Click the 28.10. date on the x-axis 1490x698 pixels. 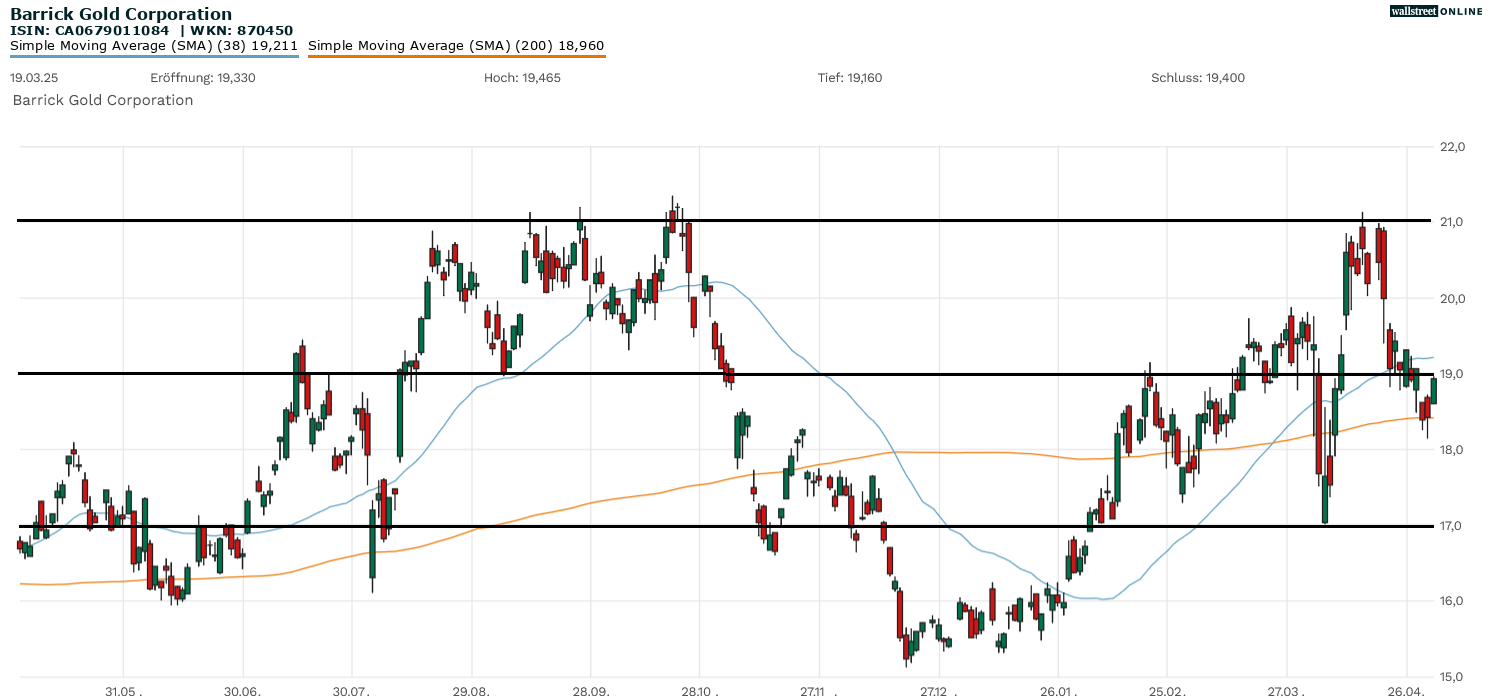coord(699,691)
